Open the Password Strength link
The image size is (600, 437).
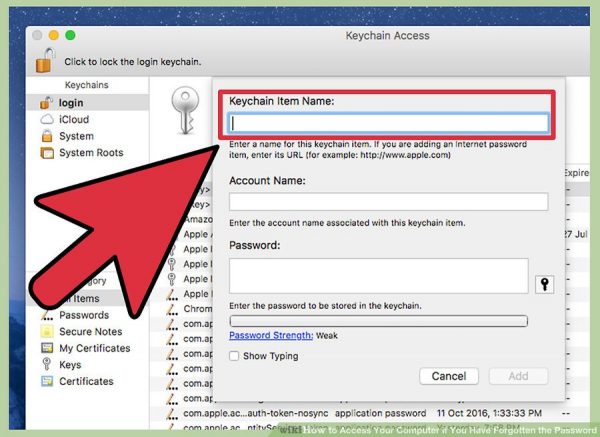(x=271, y=336)
